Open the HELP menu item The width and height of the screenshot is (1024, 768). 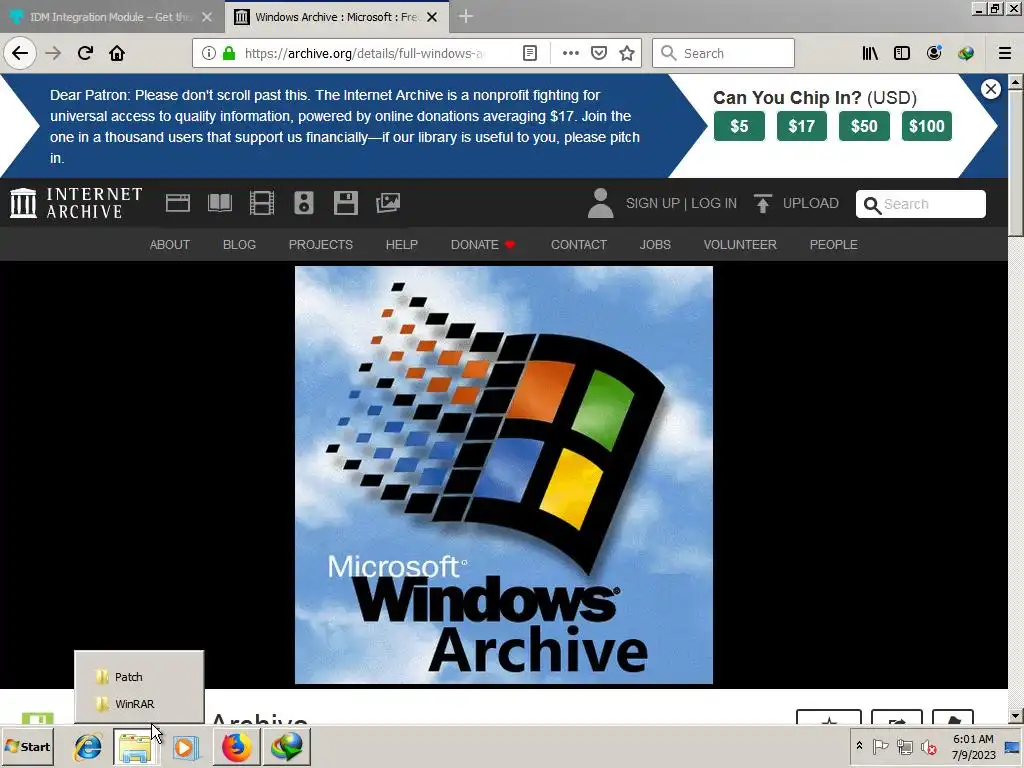pyautogui.click(x=402, y=244)
